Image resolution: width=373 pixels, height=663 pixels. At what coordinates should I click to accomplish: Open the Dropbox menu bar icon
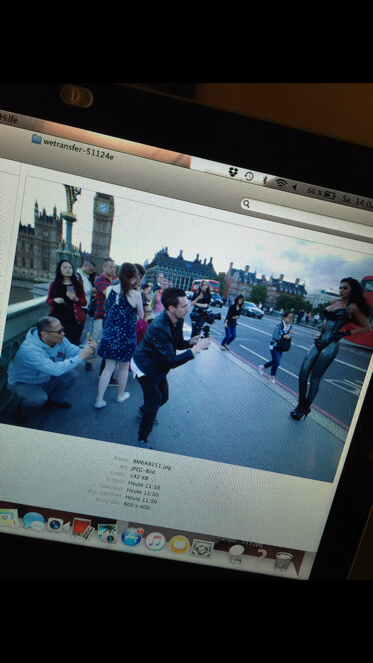click(233, 172)
